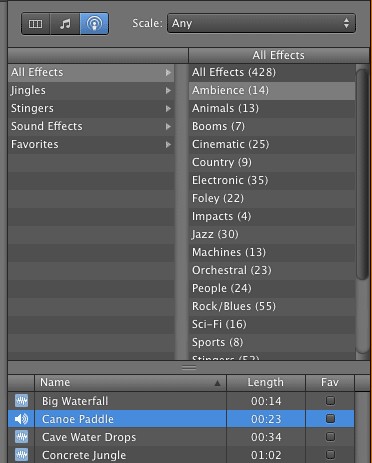This screenshot has height=463, width=372.
Task: Open the Scale dropdown set to Any
Action: (x=261, y=23)
